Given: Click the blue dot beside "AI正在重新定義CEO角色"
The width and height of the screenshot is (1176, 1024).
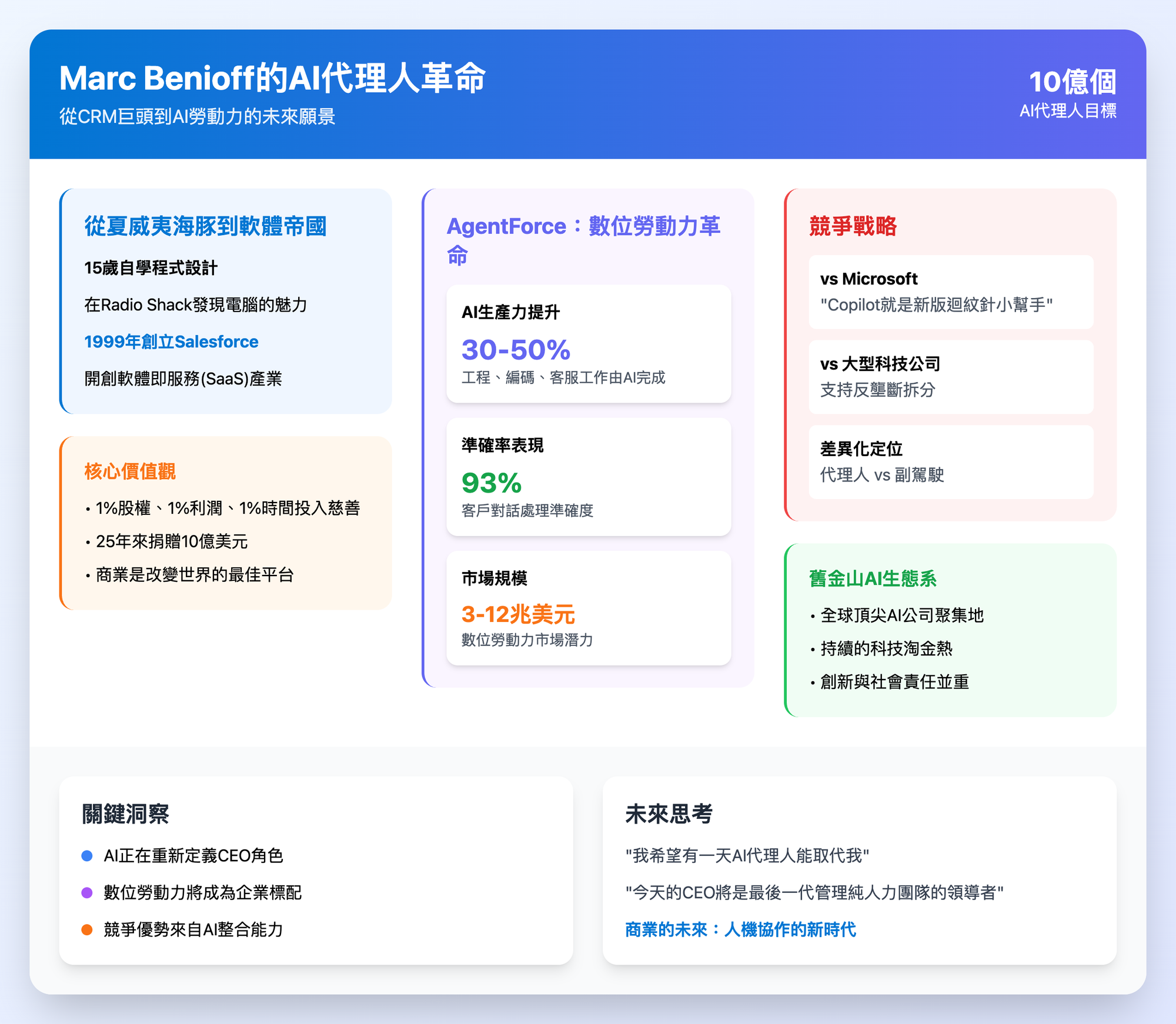Looking at the screenshot, I should click(87, 856).
